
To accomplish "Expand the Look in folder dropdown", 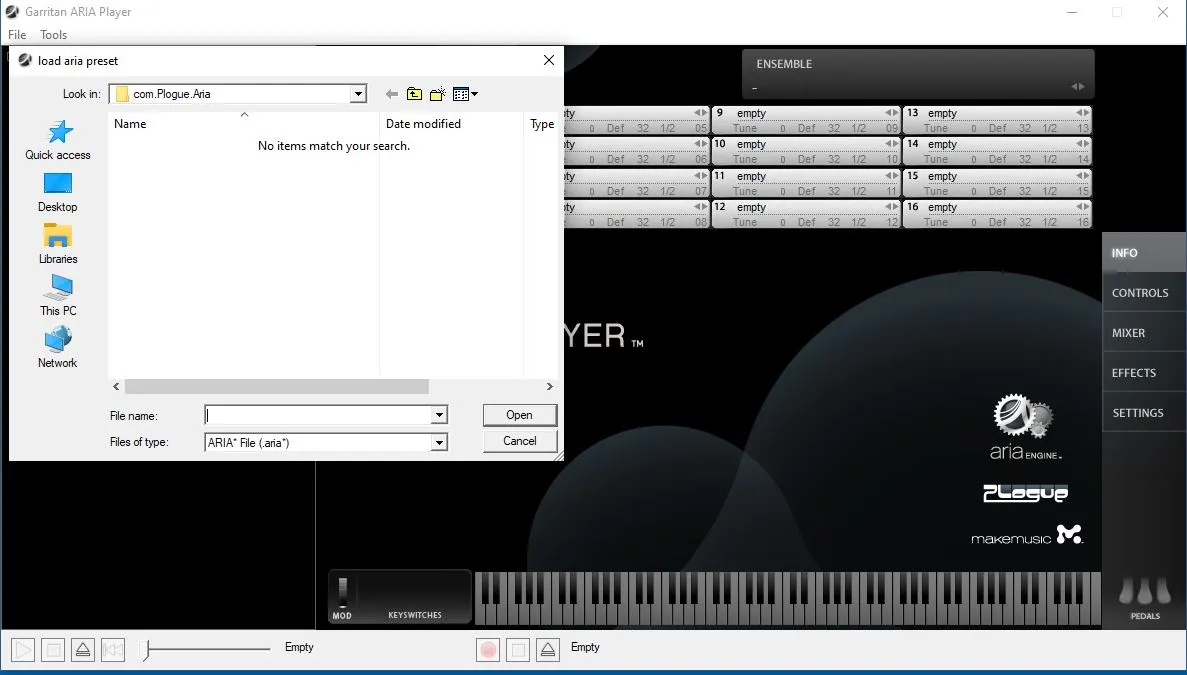I will point(358,94).
